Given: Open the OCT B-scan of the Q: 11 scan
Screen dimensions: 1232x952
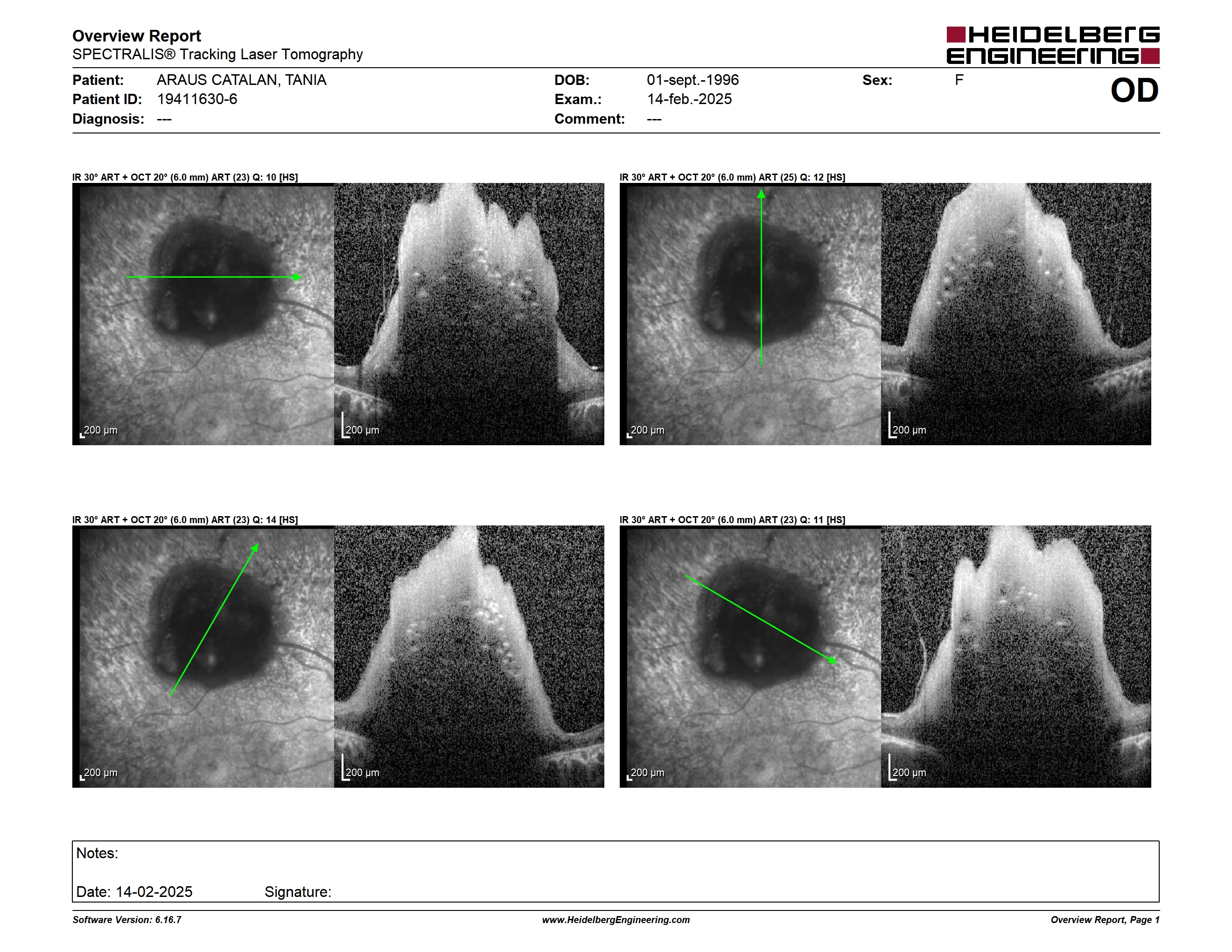Looking at the screenshot, I should point(1016,657).
